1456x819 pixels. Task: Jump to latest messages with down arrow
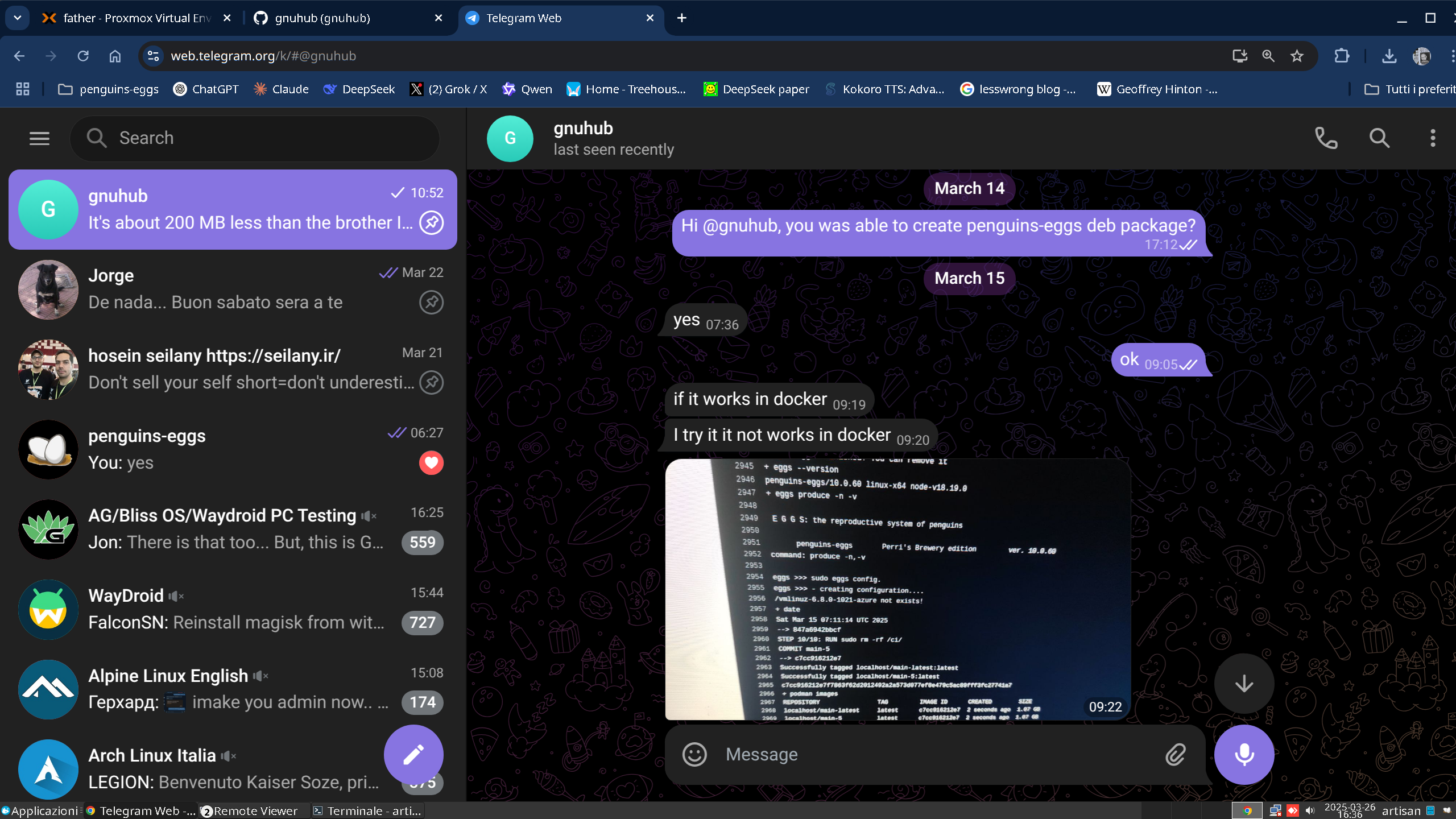pyautogui.click(x=1244, y=683)
